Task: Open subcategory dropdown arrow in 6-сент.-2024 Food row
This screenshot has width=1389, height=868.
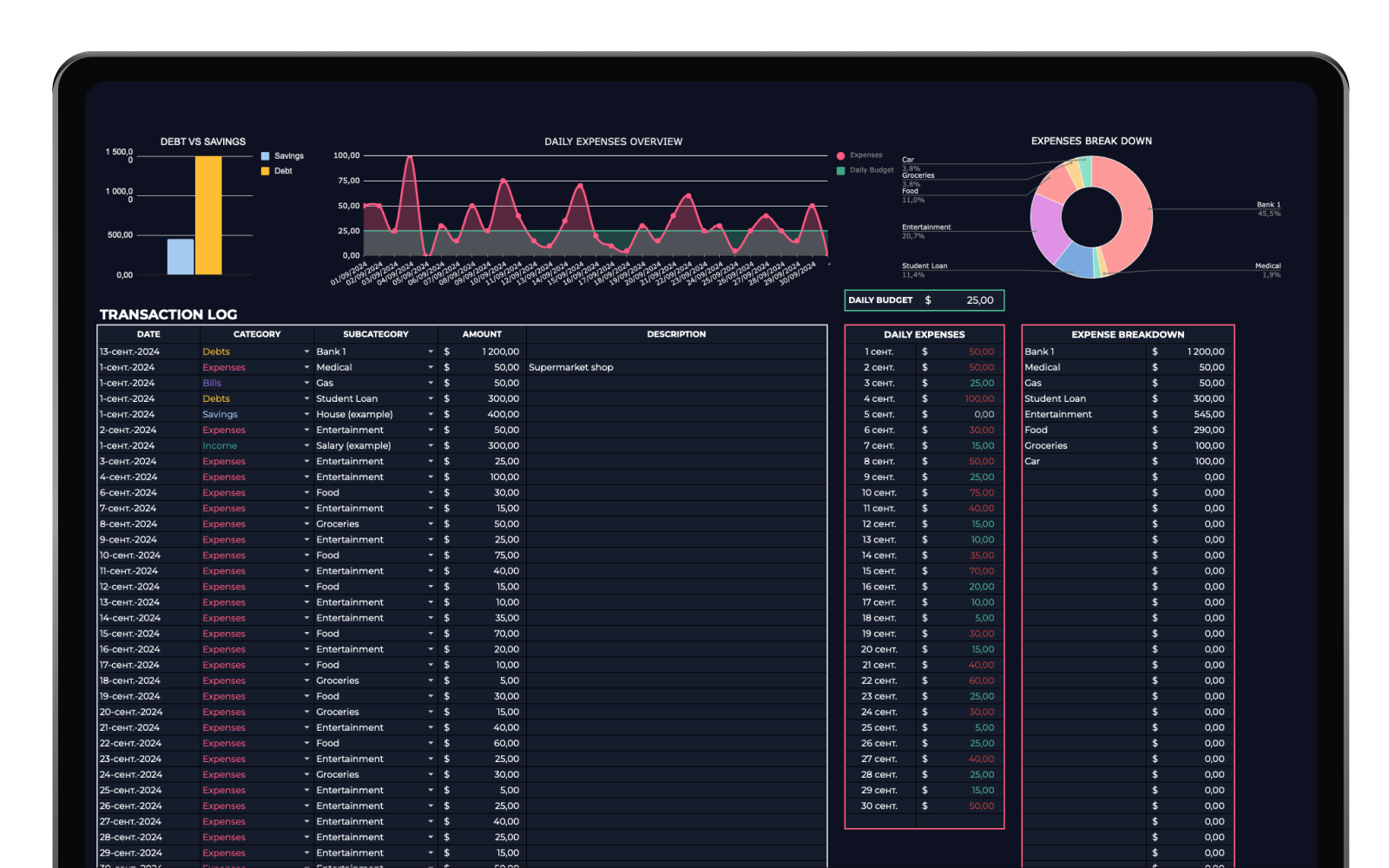Action: 431,492
